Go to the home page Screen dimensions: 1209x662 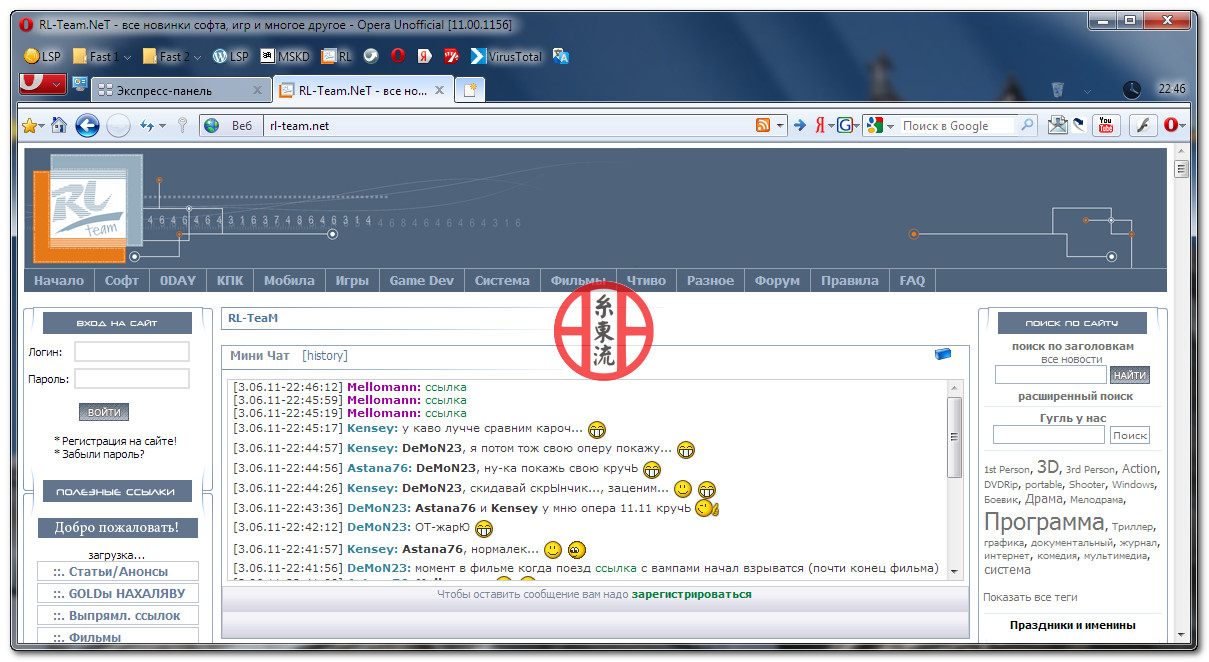click(x=59, y=125)
